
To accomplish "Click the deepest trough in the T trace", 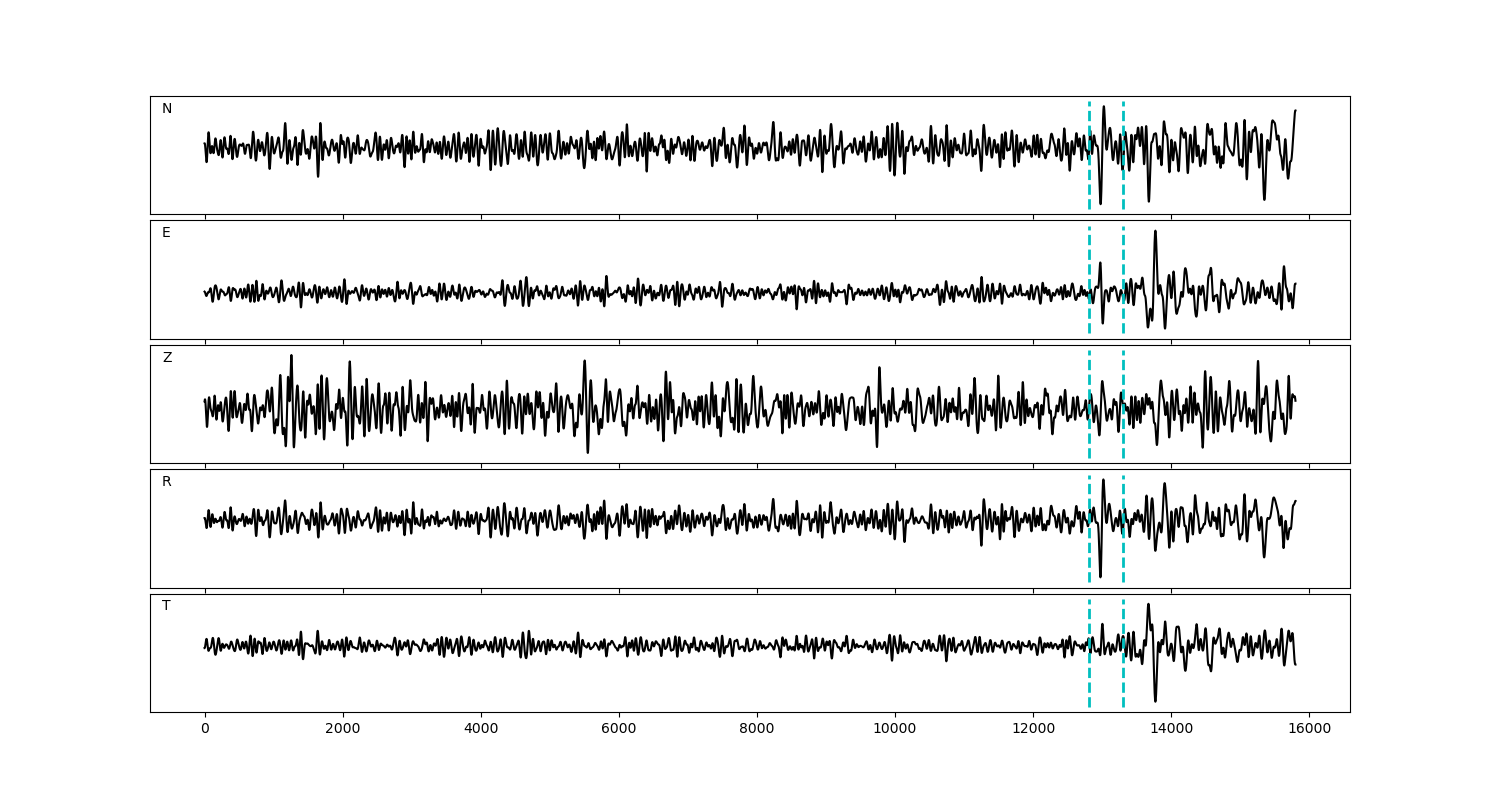I will click(x=1155, y=701).
